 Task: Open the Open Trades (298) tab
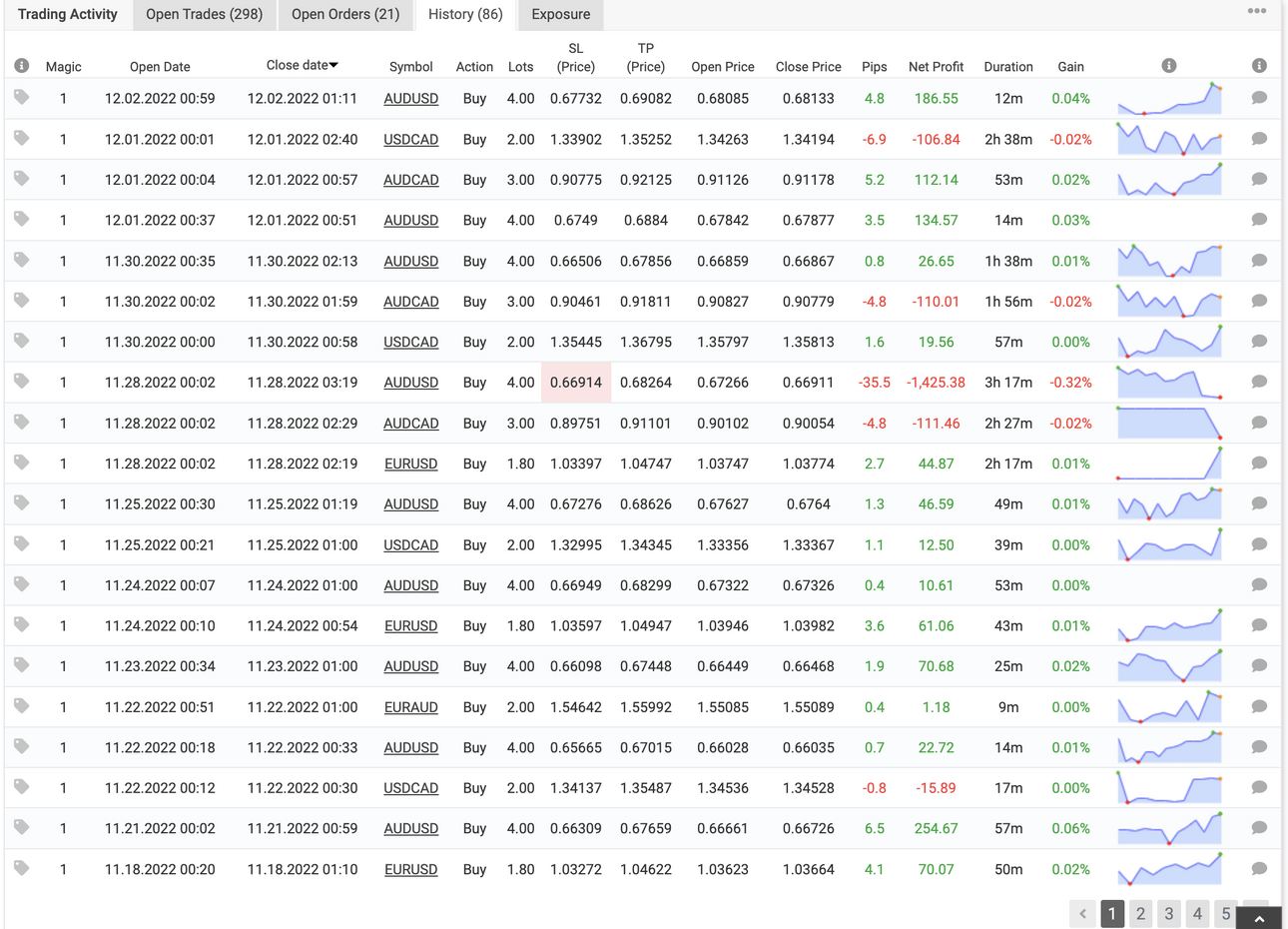(x=205, y=14)
